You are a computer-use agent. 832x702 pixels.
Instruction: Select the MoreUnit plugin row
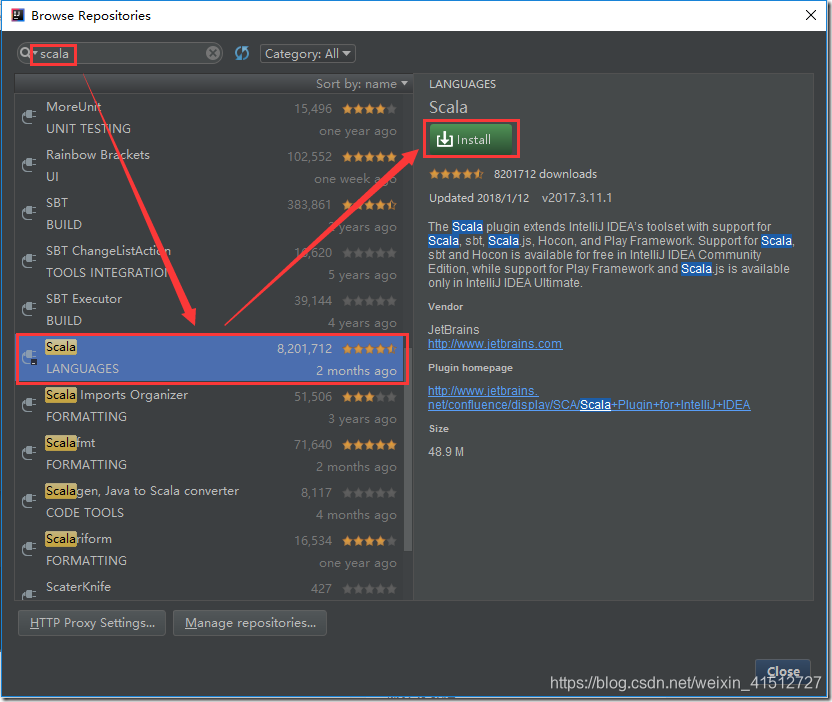coord(210,118)
